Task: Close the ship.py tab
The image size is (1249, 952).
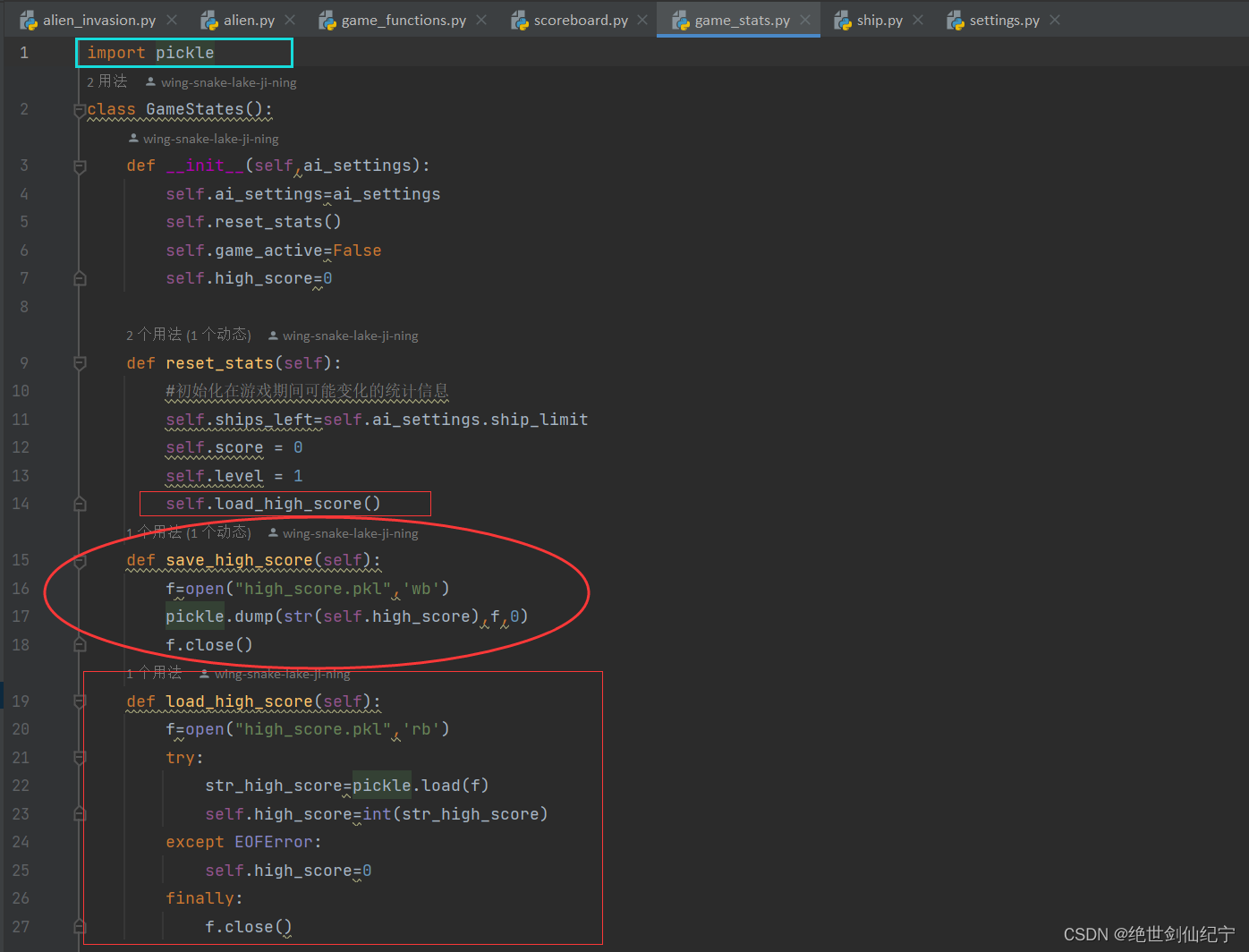Action: point(918,20)
